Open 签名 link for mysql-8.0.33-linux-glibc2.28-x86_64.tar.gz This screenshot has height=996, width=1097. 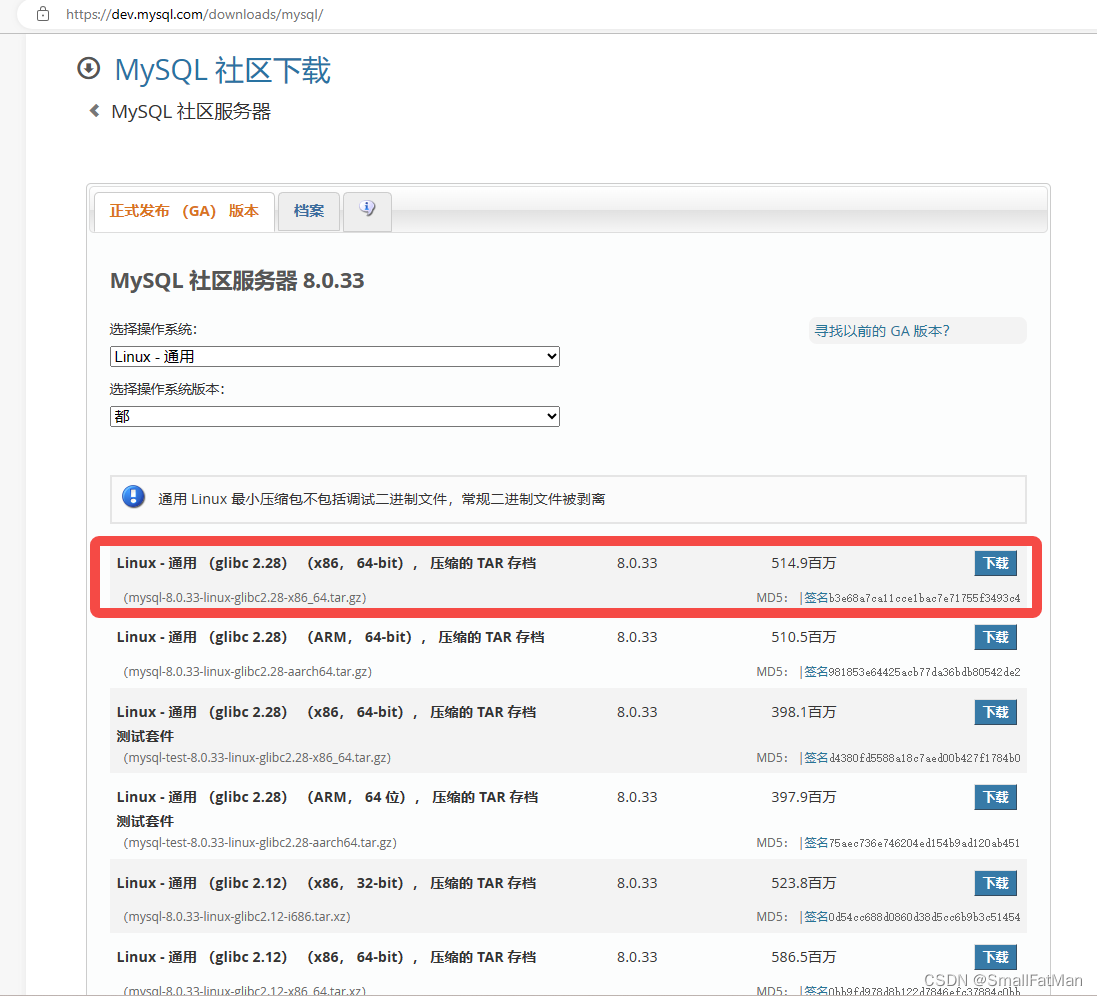[816, 598]
